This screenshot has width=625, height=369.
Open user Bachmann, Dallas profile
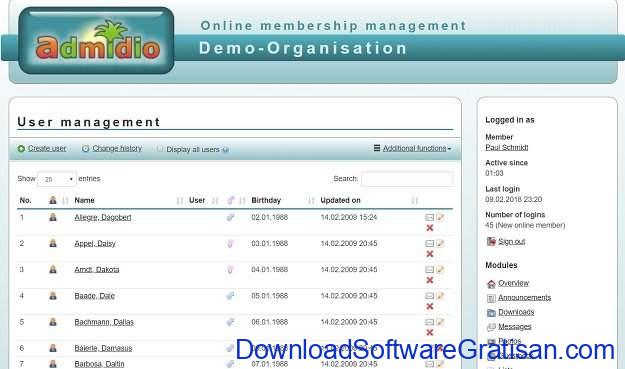coord(104,322)
